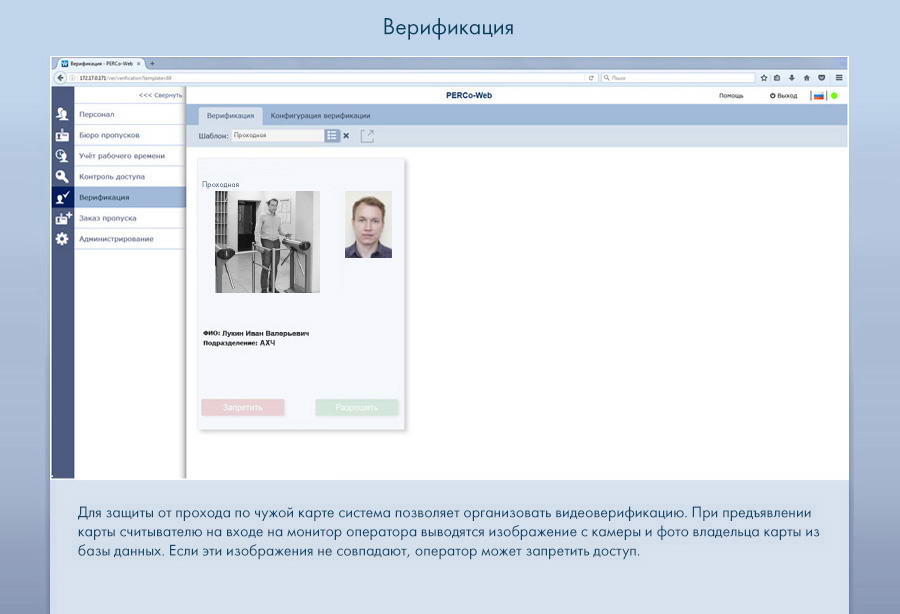Switch to Конфигурация верификации tab
Screen dimensions: 900x614
320,116
